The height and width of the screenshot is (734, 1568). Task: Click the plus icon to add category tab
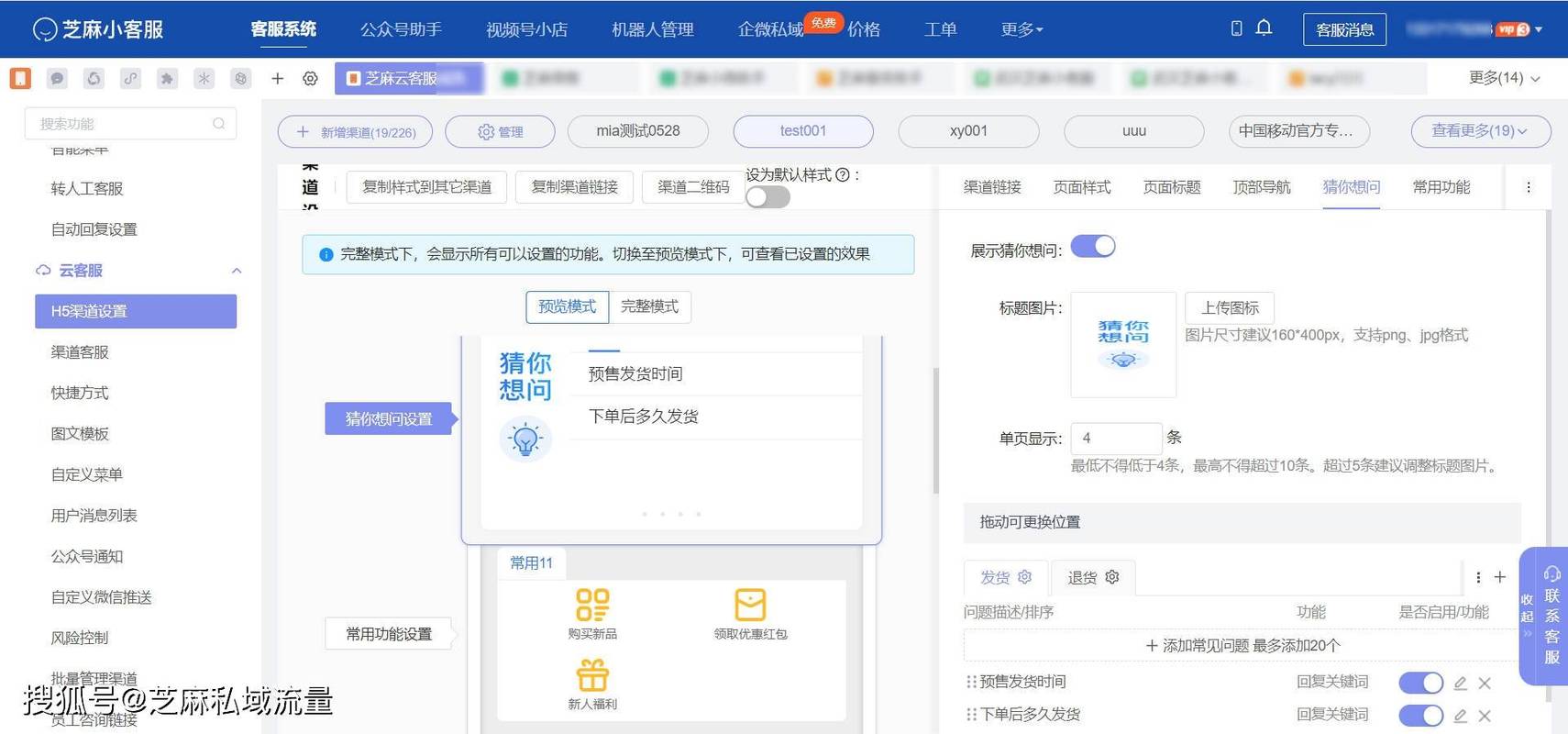(x=1500, y=577)
